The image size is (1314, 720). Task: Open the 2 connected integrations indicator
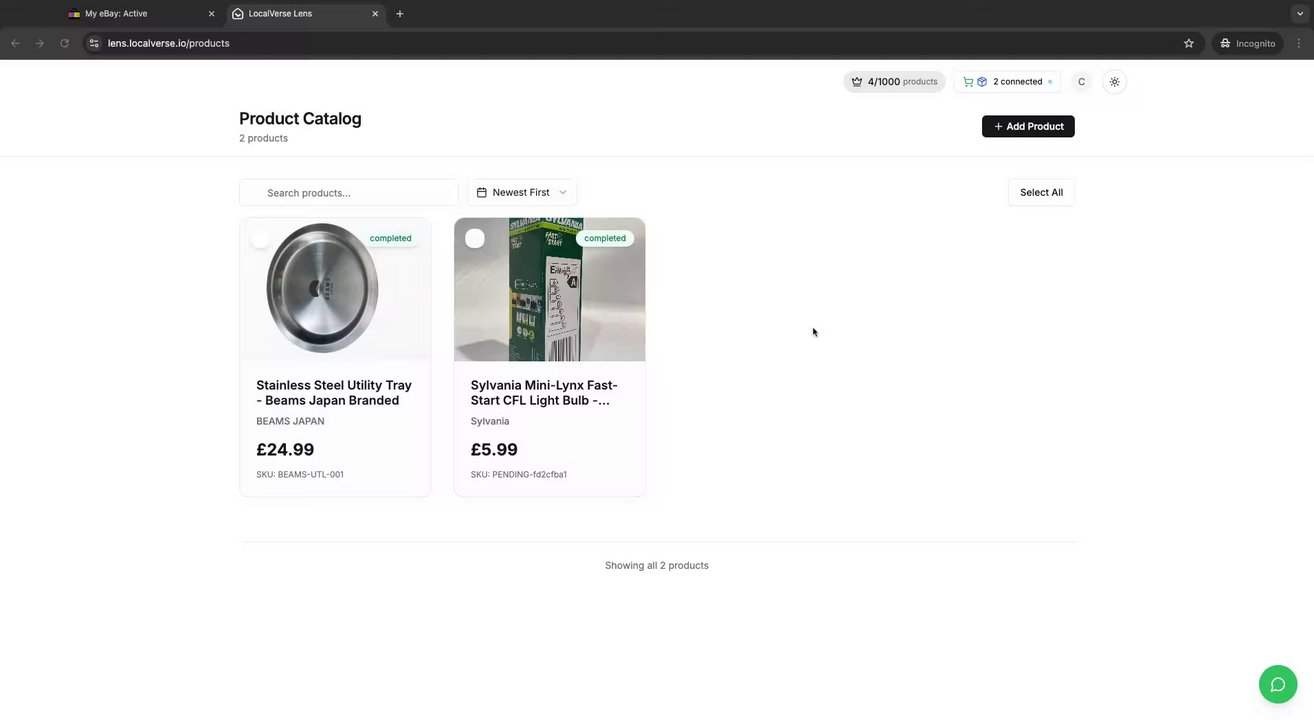coord(1007,82)
